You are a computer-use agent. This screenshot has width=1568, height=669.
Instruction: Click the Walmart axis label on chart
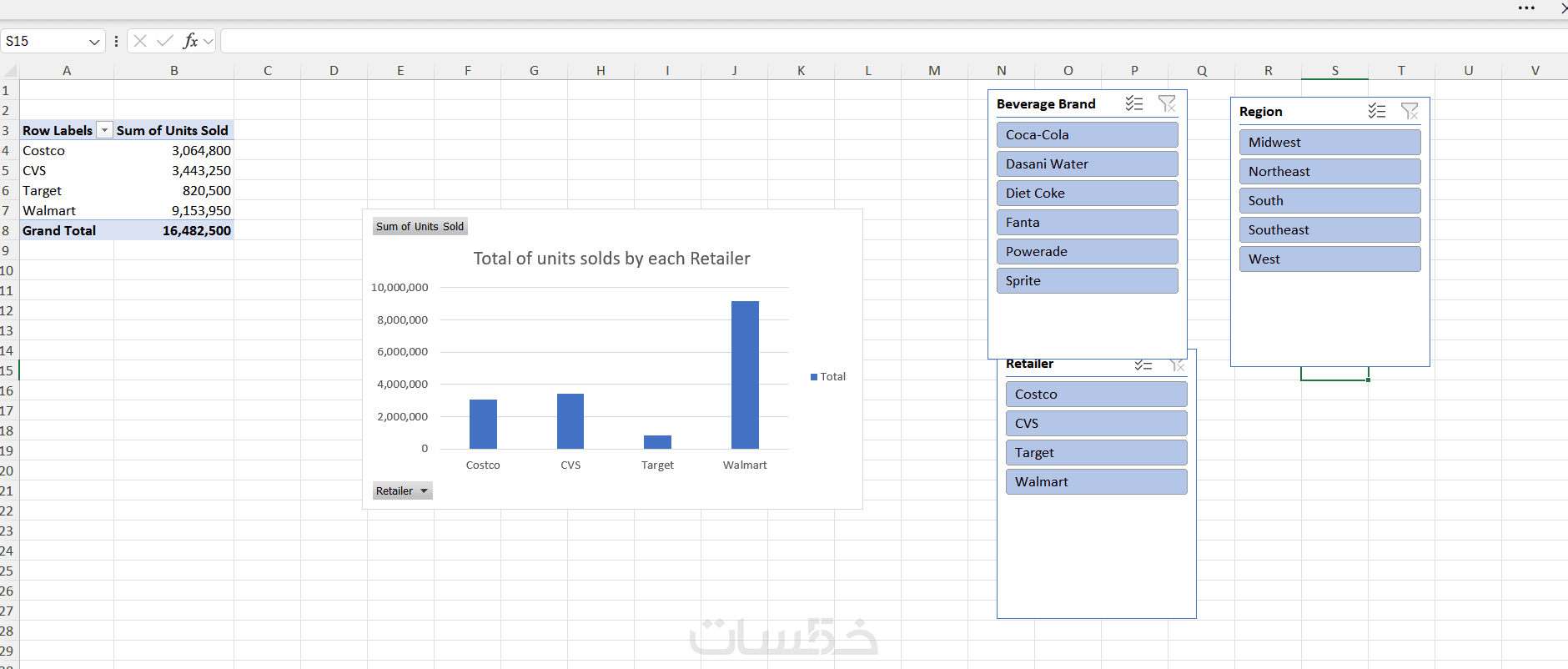745,465
